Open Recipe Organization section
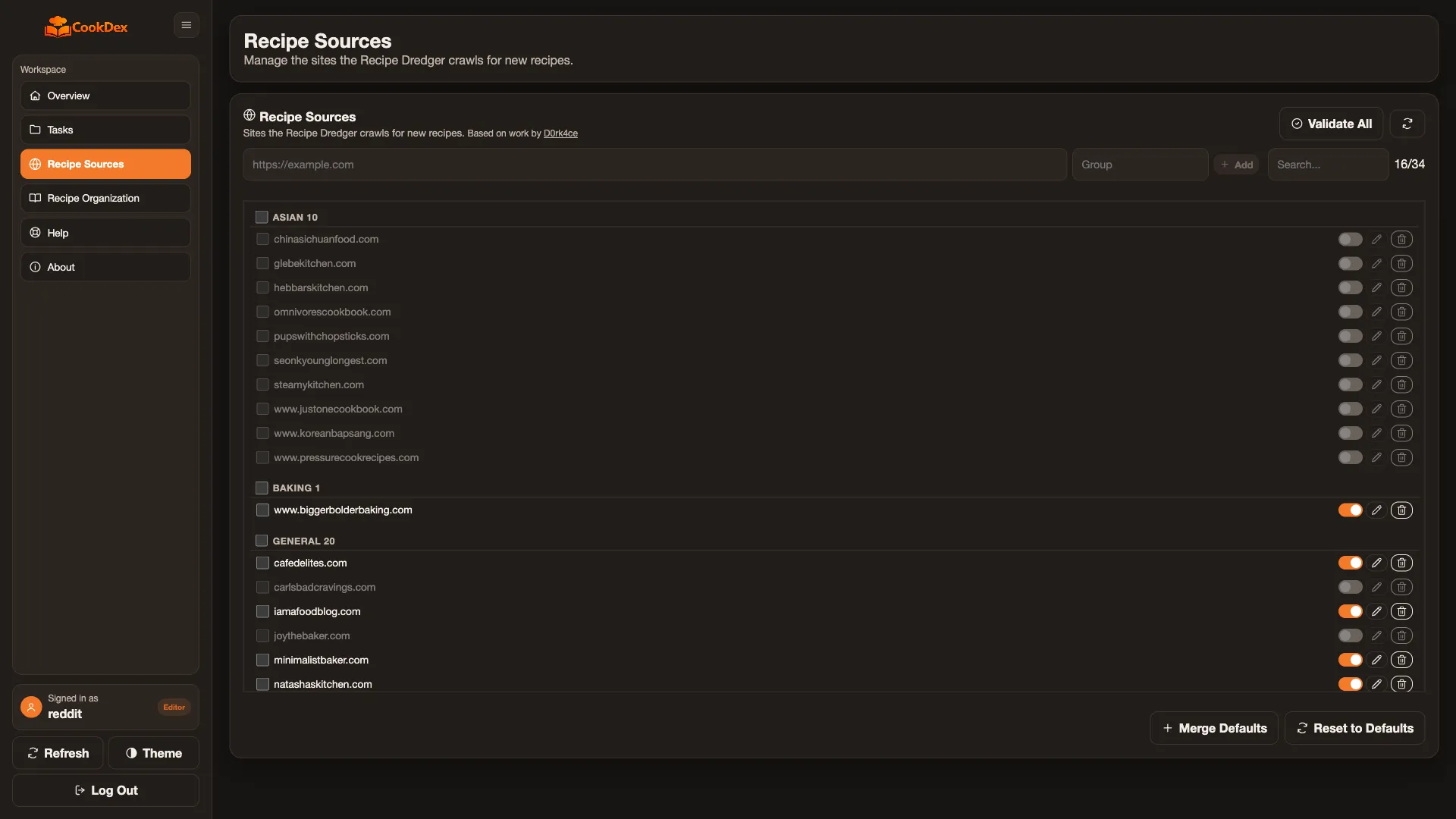 (x=105, y=198)
